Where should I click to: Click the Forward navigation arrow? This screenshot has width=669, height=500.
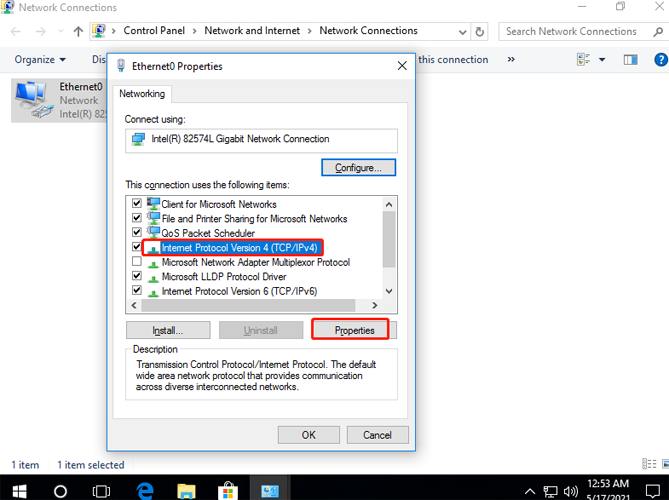(41, 31)
